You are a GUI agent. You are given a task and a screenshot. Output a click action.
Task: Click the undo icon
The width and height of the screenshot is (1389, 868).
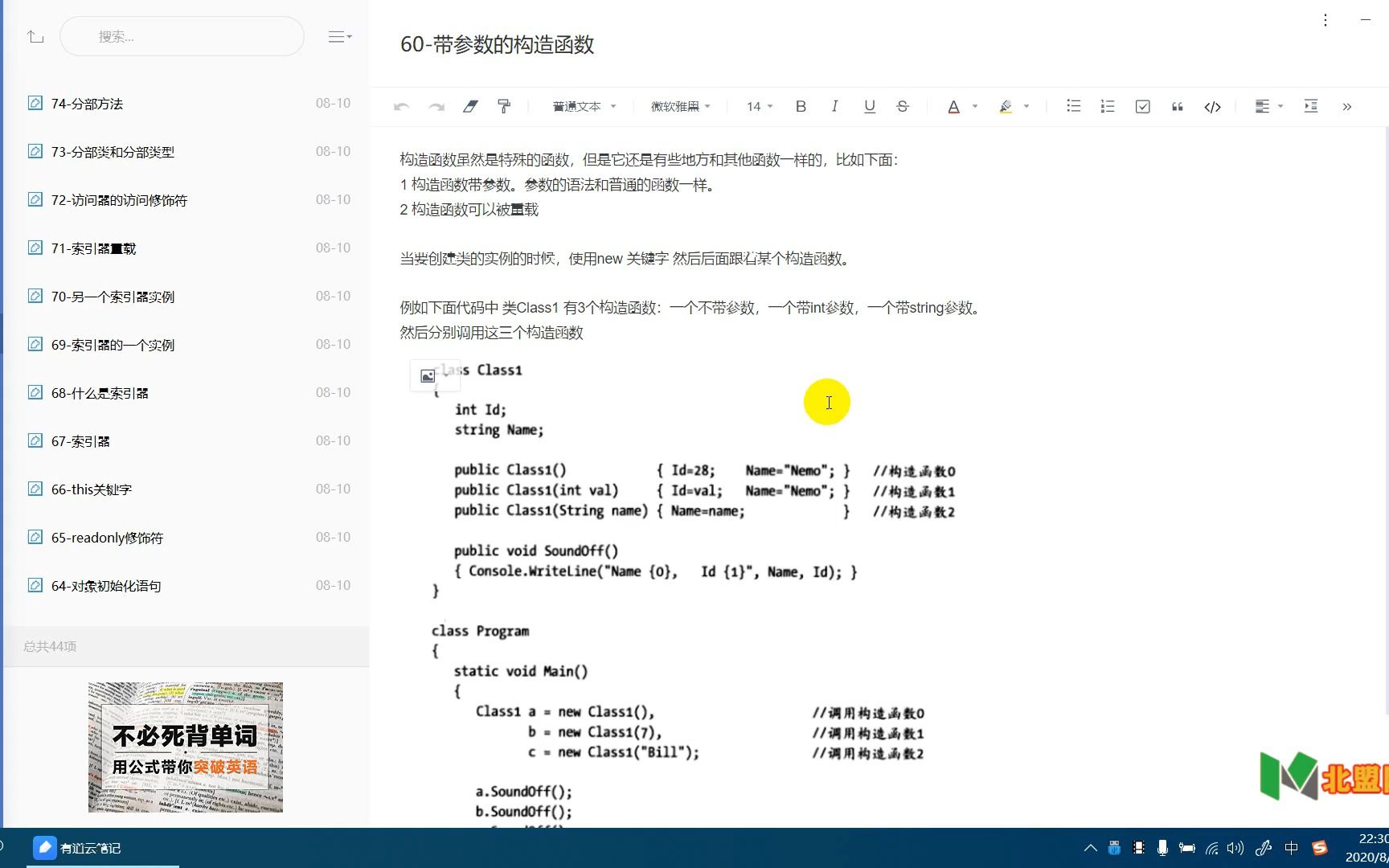(x=401, y=105)
